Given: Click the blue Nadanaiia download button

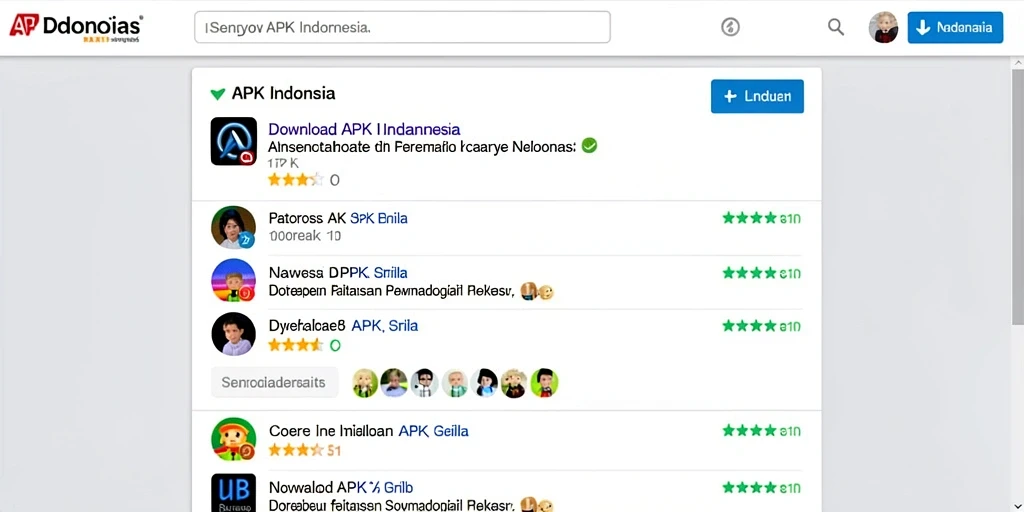Looking at the screenshot, I should click(x=955, y=27).
